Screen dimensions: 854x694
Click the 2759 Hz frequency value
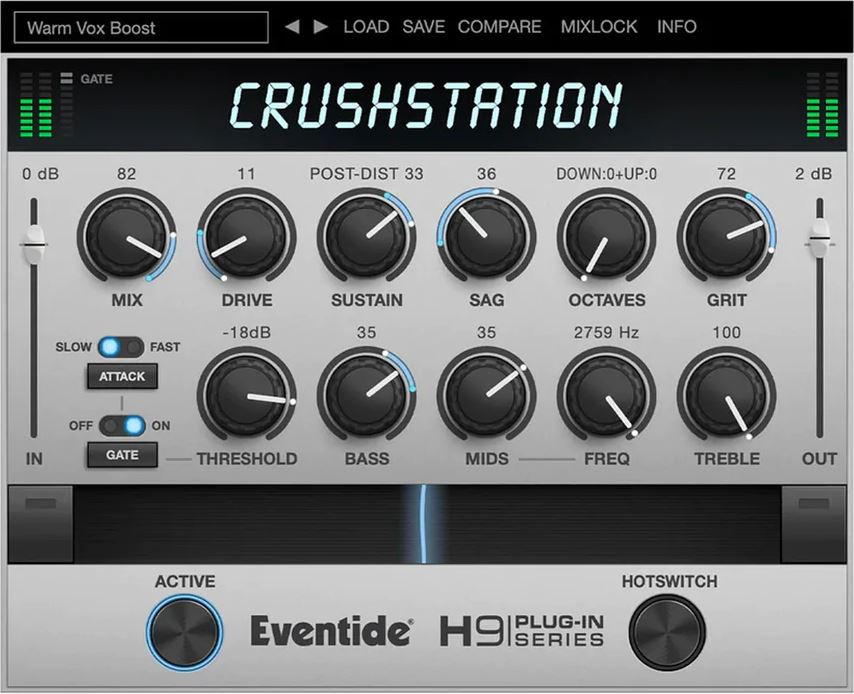tap(606, 332)
